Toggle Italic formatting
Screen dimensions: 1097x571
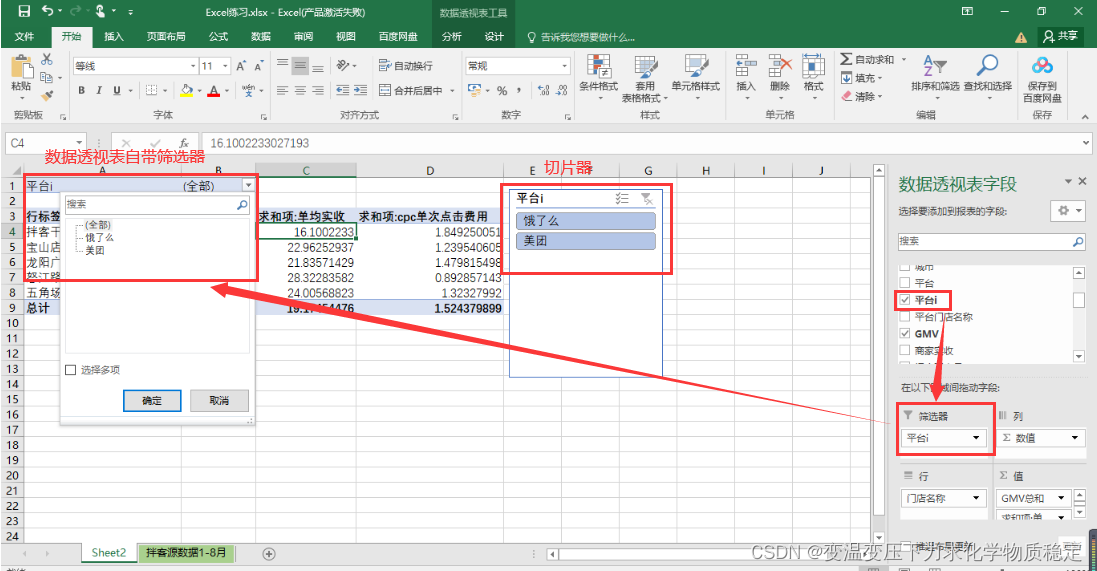point(99,90)
